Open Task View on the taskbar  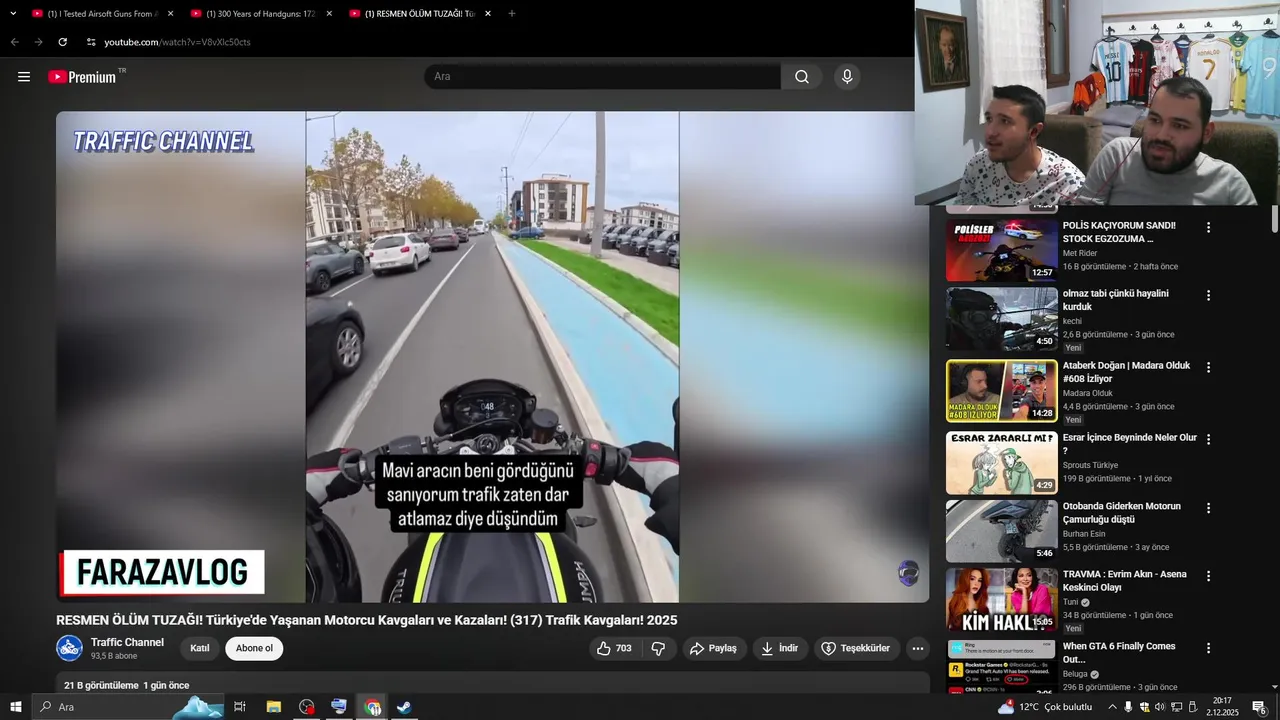coord(240,707)
